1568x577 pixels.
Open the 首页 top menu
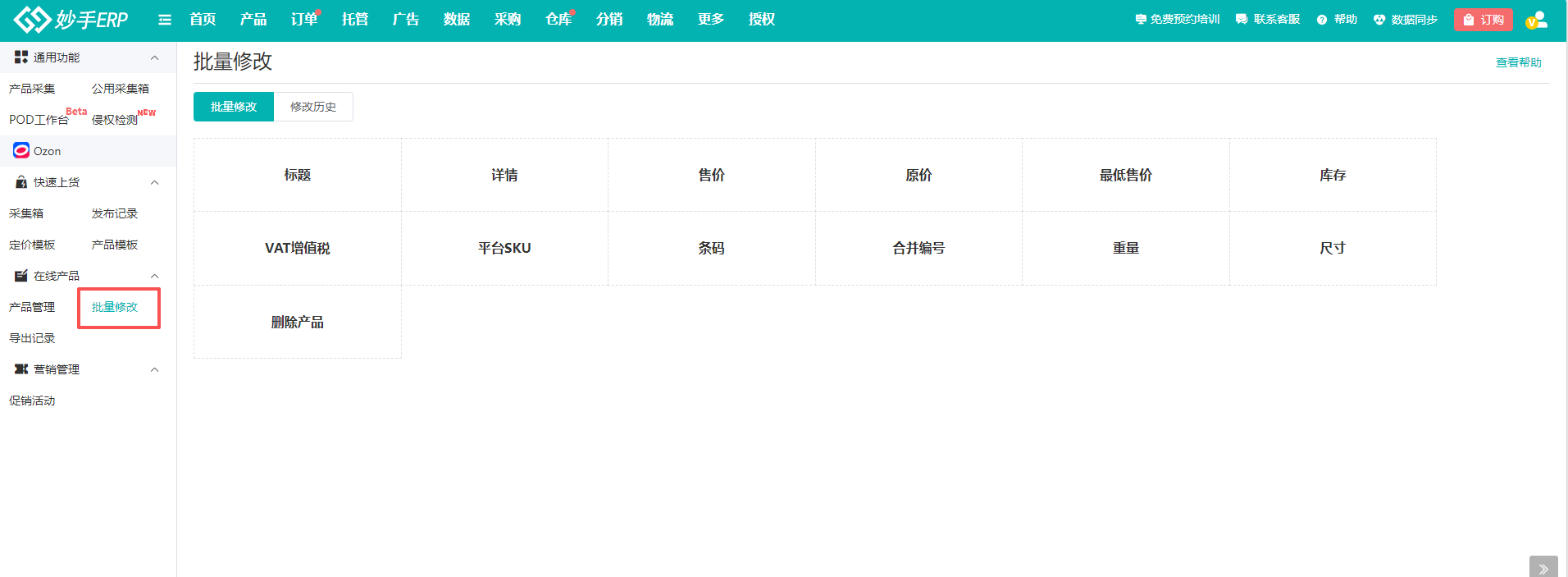(x=203, y=20)
